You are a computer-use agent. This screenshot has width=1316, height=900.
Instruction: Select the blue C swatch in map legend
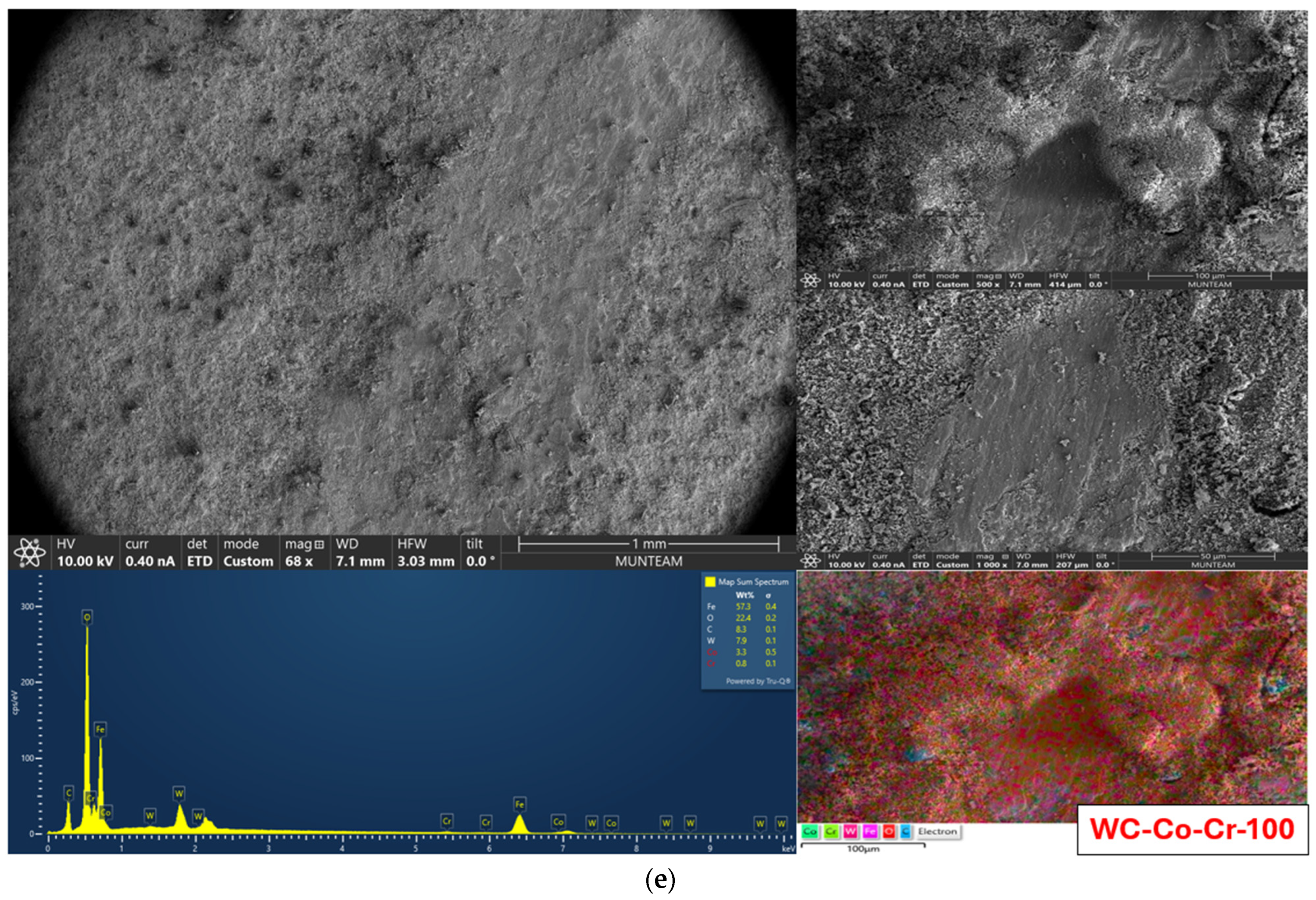click(905, 832)
